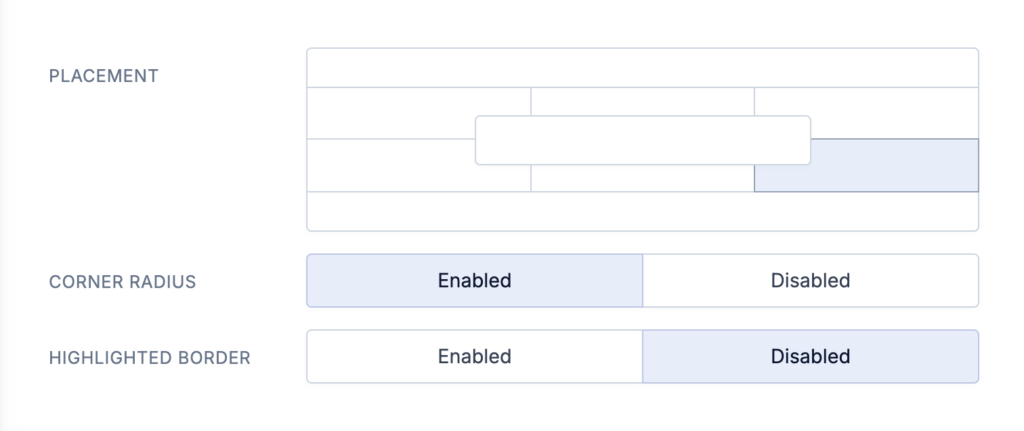Click Disabled for Highlighted Border
The height and width of the screenshot is (431, 1024).
click(810, 357)
